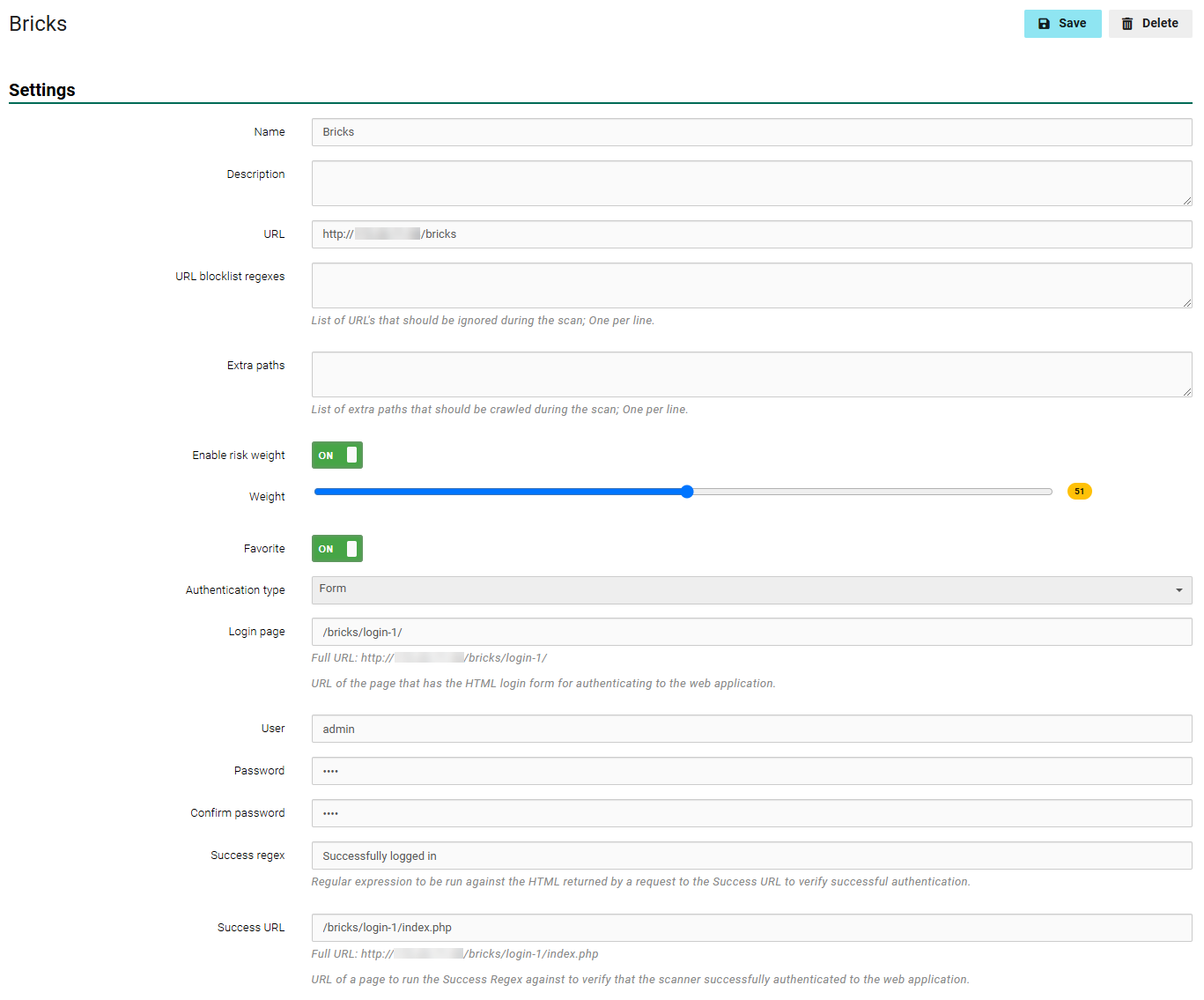This screenshot has width=1204, height=1000.
Task: Click the trash icon on Delete button
Action: pos(1126,24)
